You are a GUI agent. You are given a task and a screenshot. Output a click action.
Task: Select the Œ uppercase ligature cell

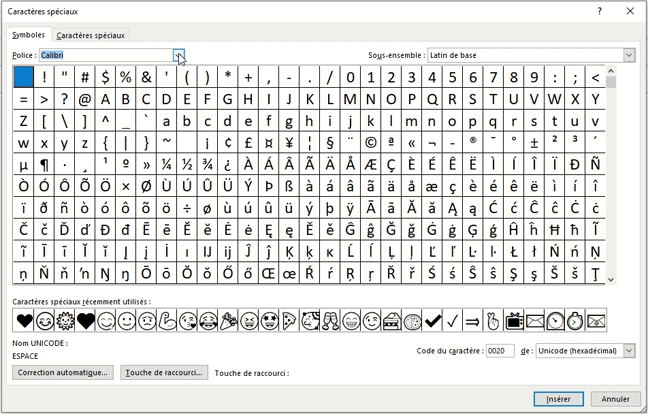[x=269, y=273]
